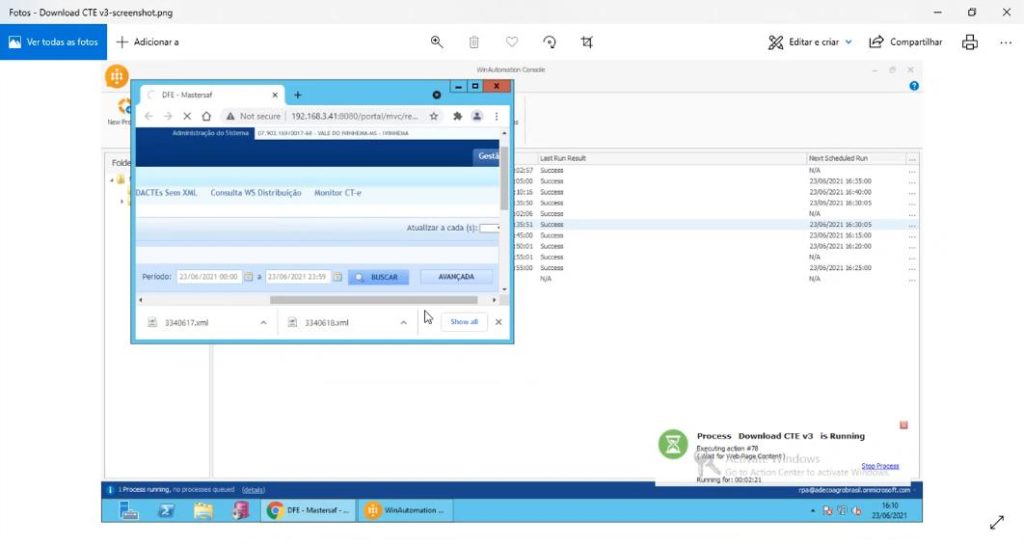Screen dimensions: 1024x546
Task: Close the DFE - Mastersaf tab
Action: pos(275,95)
